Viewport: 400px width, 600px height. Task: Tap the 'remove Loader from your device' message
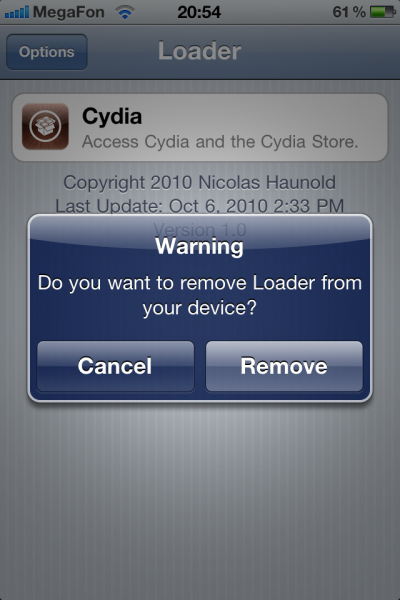point(200,295)
